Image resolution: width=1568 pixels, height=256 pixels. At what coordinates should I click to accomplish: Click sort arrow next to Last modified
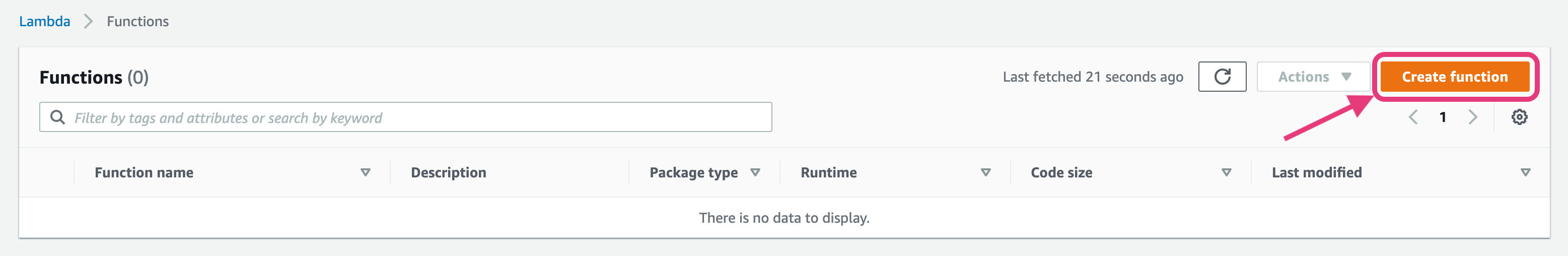point(1525,172)
